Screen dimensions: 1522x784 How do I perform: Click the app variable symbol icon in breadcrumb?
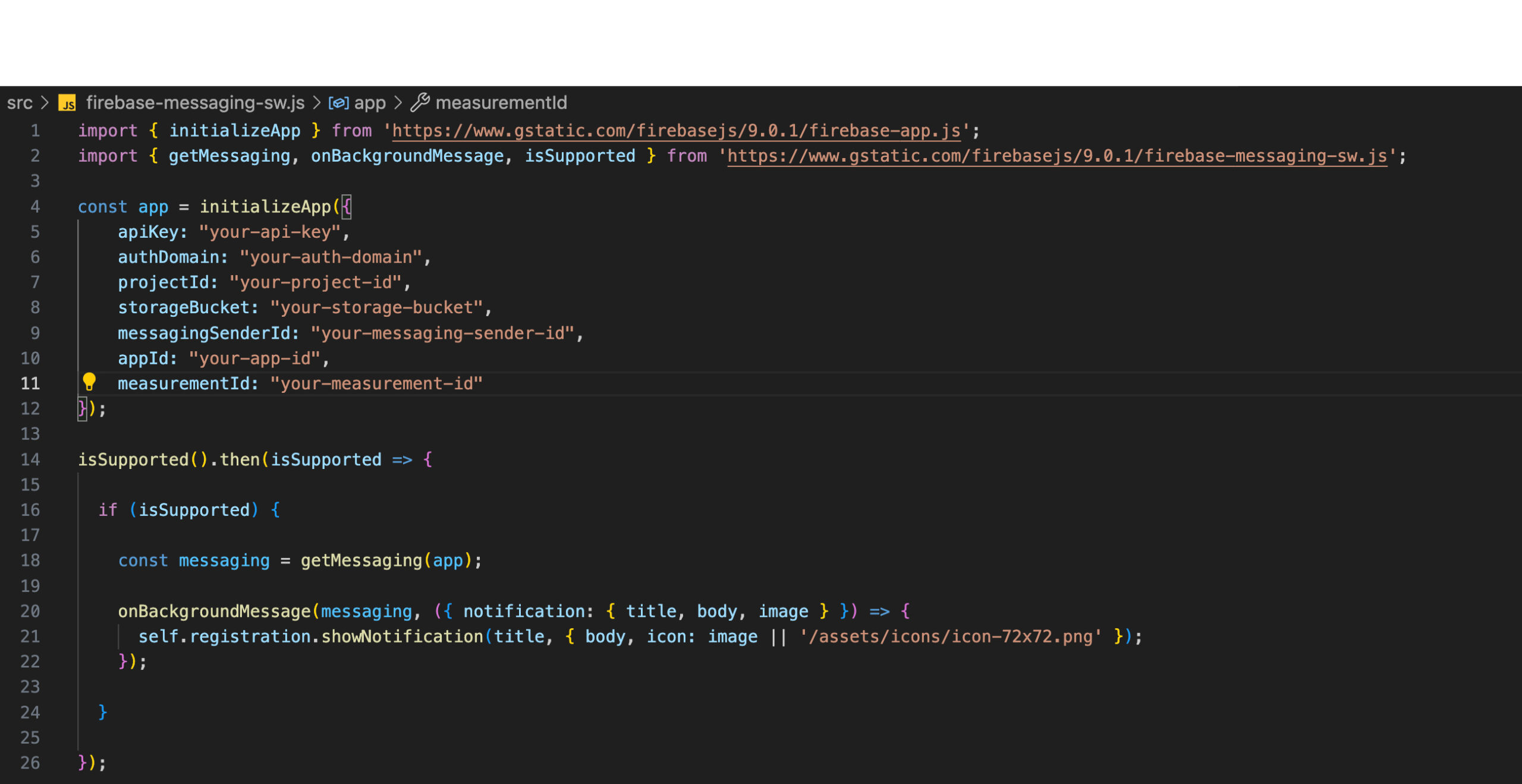[x=339, y=103]
